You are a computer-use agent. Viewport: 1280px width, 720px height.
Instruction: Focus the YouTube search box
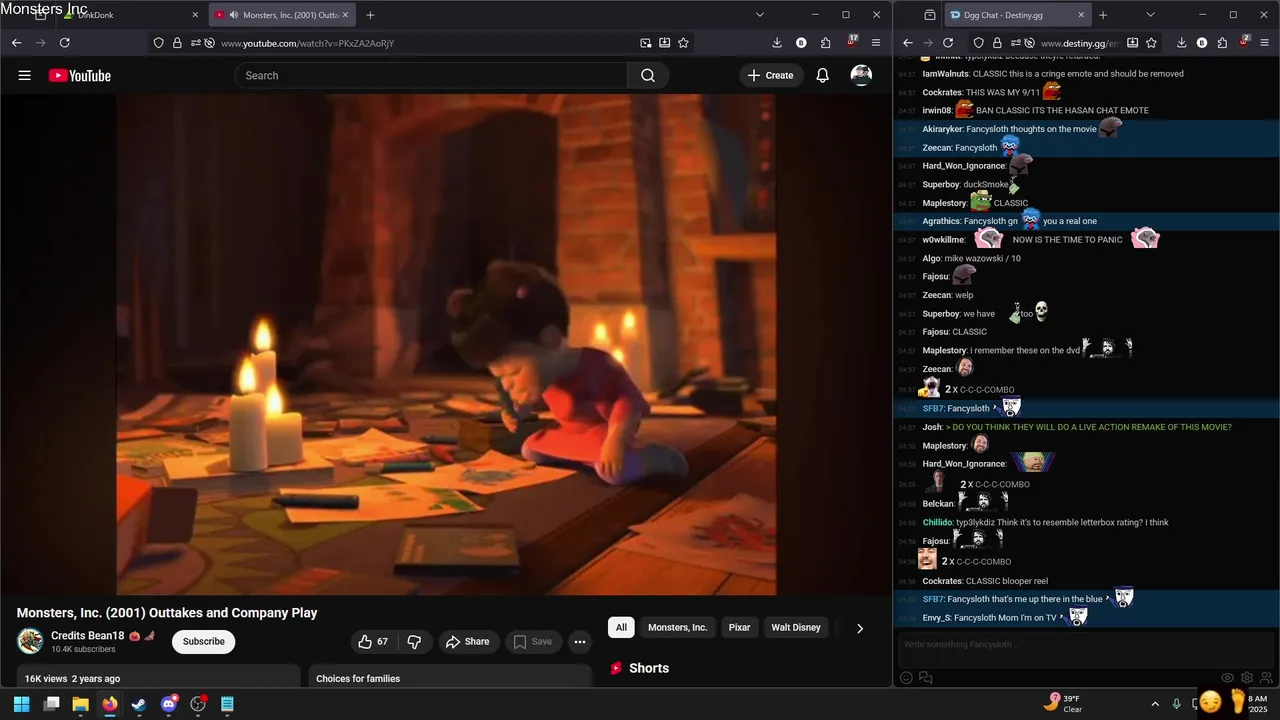click(x=431, y=75)
